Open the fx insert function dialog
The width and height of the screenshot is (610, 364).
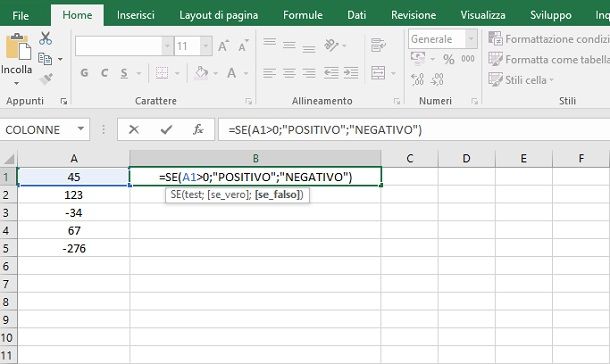click(198, 130)
